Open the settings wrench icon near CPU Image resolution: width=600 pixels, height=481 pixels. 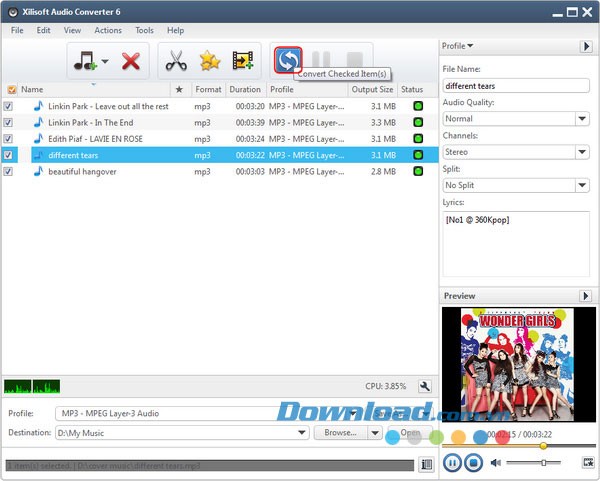click(425, 386)
